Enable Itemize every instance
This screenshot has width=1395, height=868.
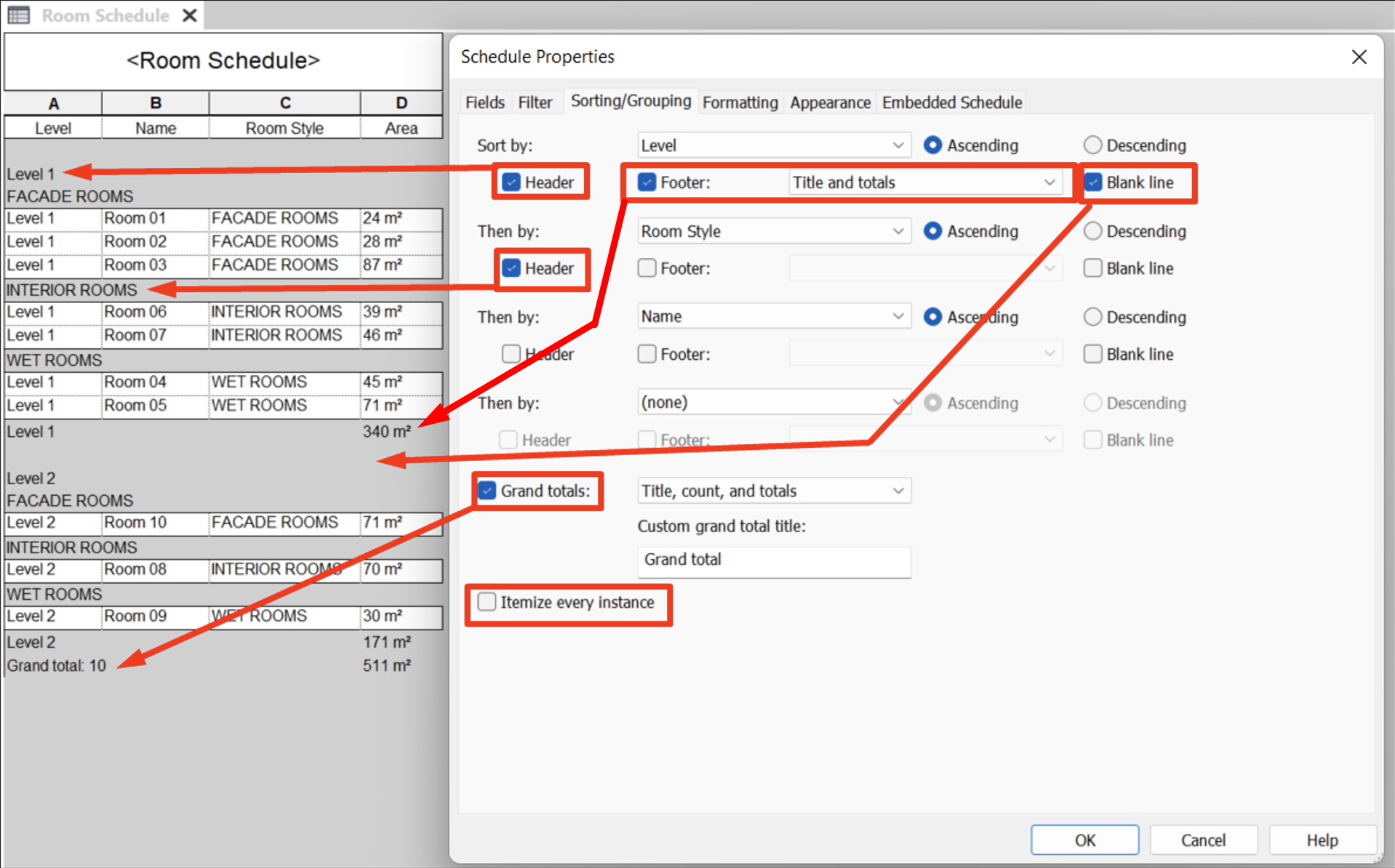coord(487,602)
